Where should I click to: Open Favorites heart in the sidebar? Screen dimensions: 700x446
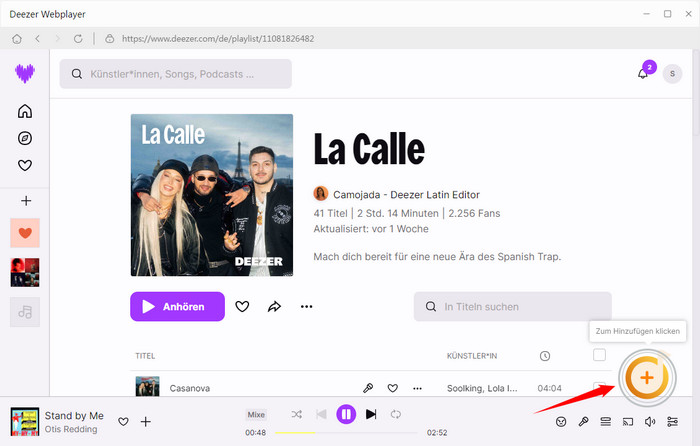(x=25, y=165)
